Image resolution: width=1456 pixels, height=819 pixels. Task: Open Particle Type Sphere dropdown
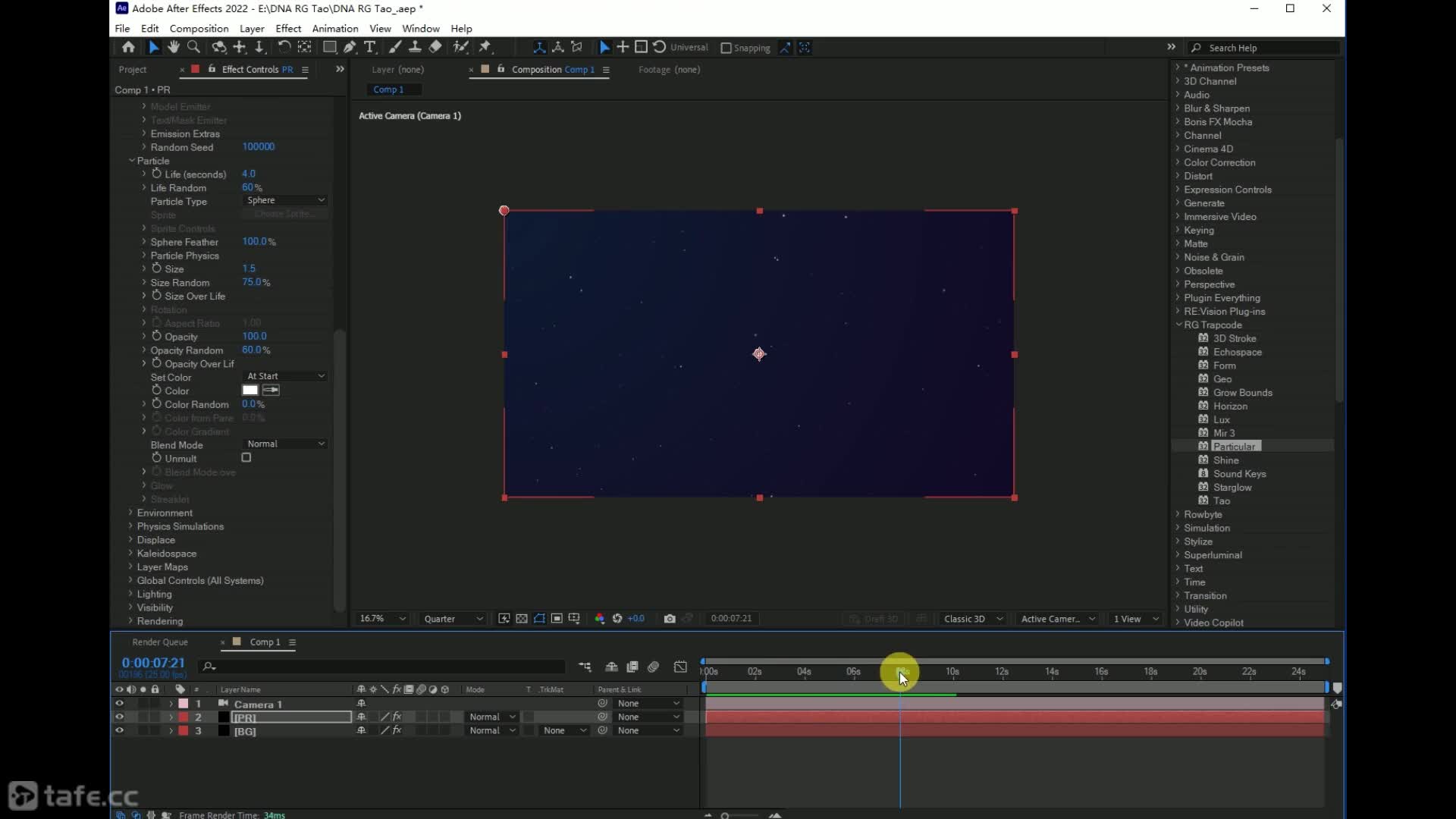point(285,200)
